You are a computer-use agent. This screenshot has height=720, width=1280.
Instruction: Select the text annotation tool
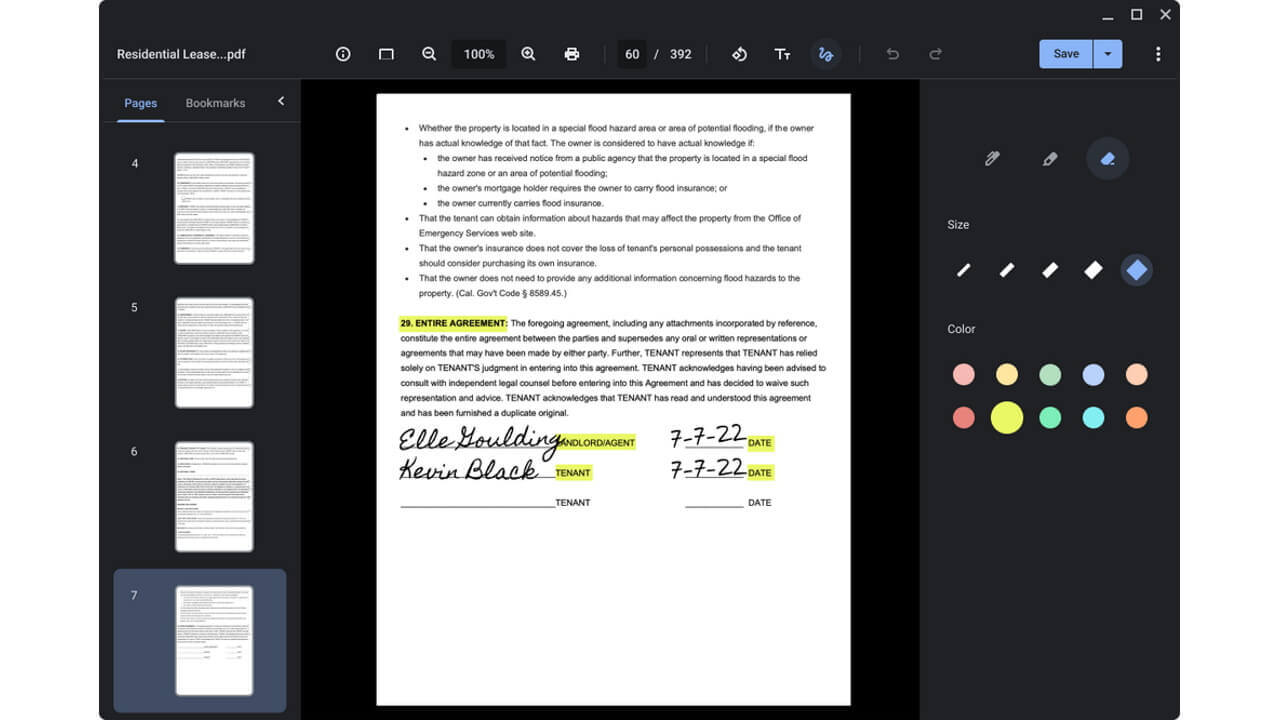coord(783,54)
